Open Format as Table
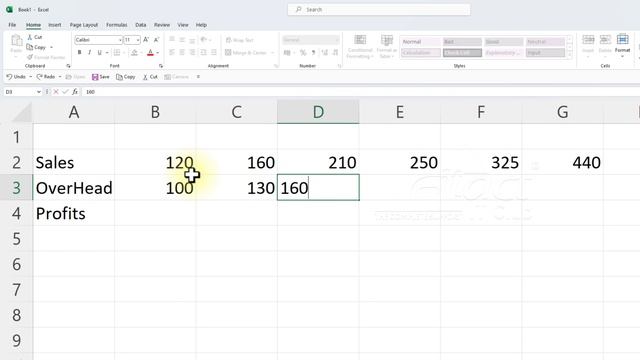Image resolution: width=640 pixels, height=360 pixels. point(386,47)
